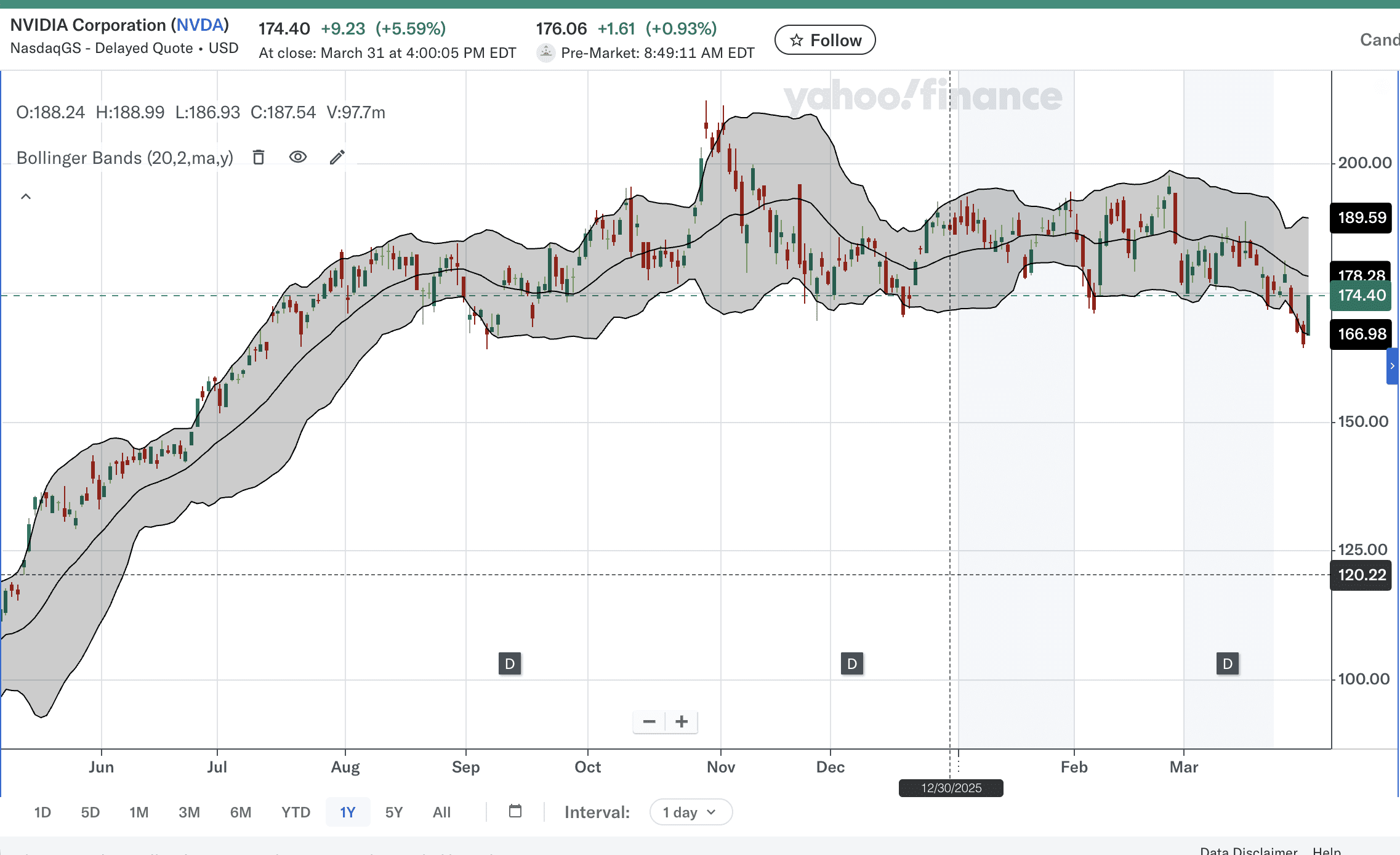Click the minus zoom out icon

click(649, 721)
